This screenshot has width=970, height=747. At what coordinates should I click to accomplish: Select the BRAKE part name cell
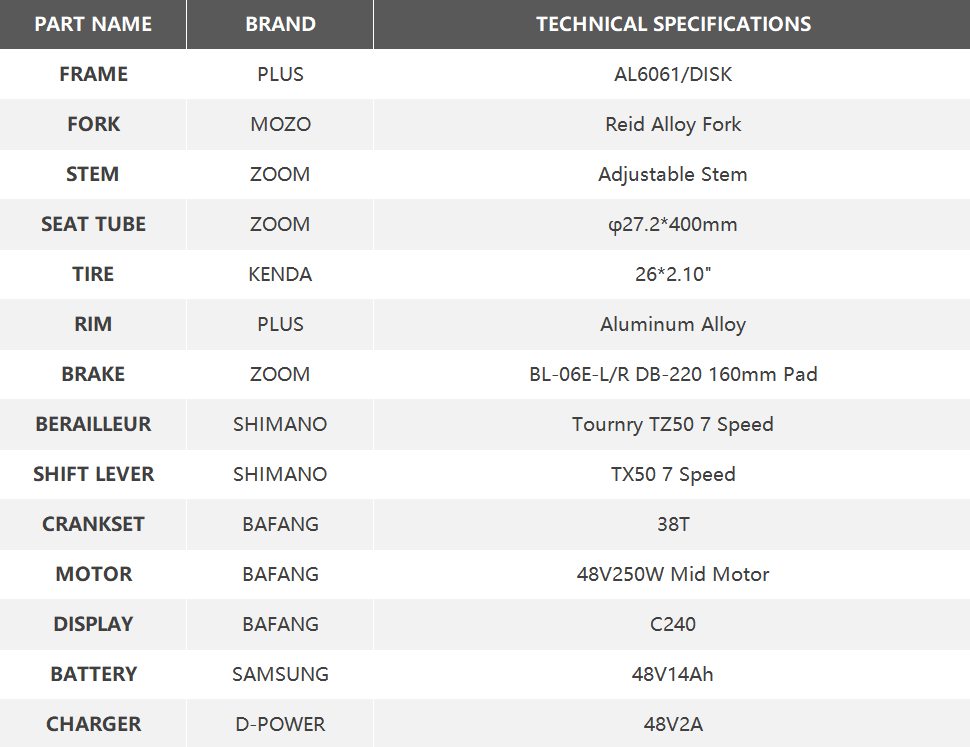pyautogui.click(x=93, y=374)
